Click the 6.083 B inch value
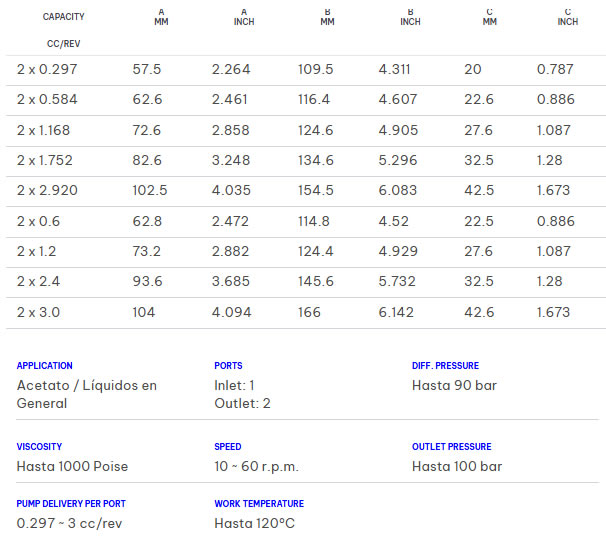 coord(398,190)
